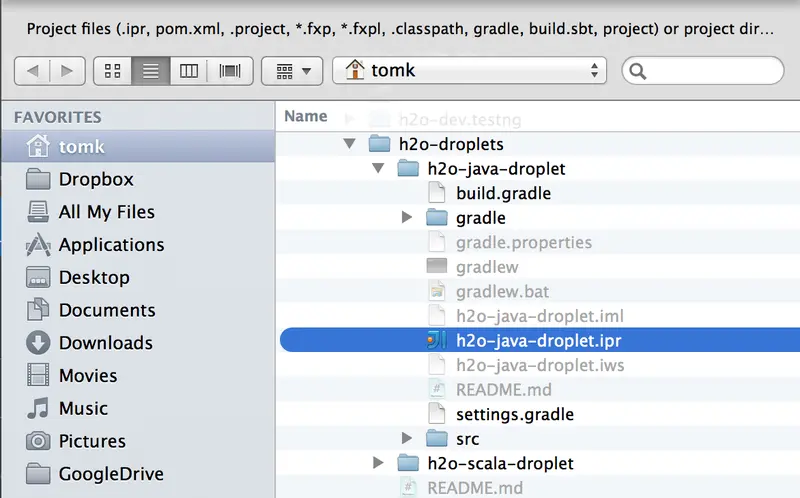Switch to icon view mode
Screen dimensions: 800x498
coord(113,71)
